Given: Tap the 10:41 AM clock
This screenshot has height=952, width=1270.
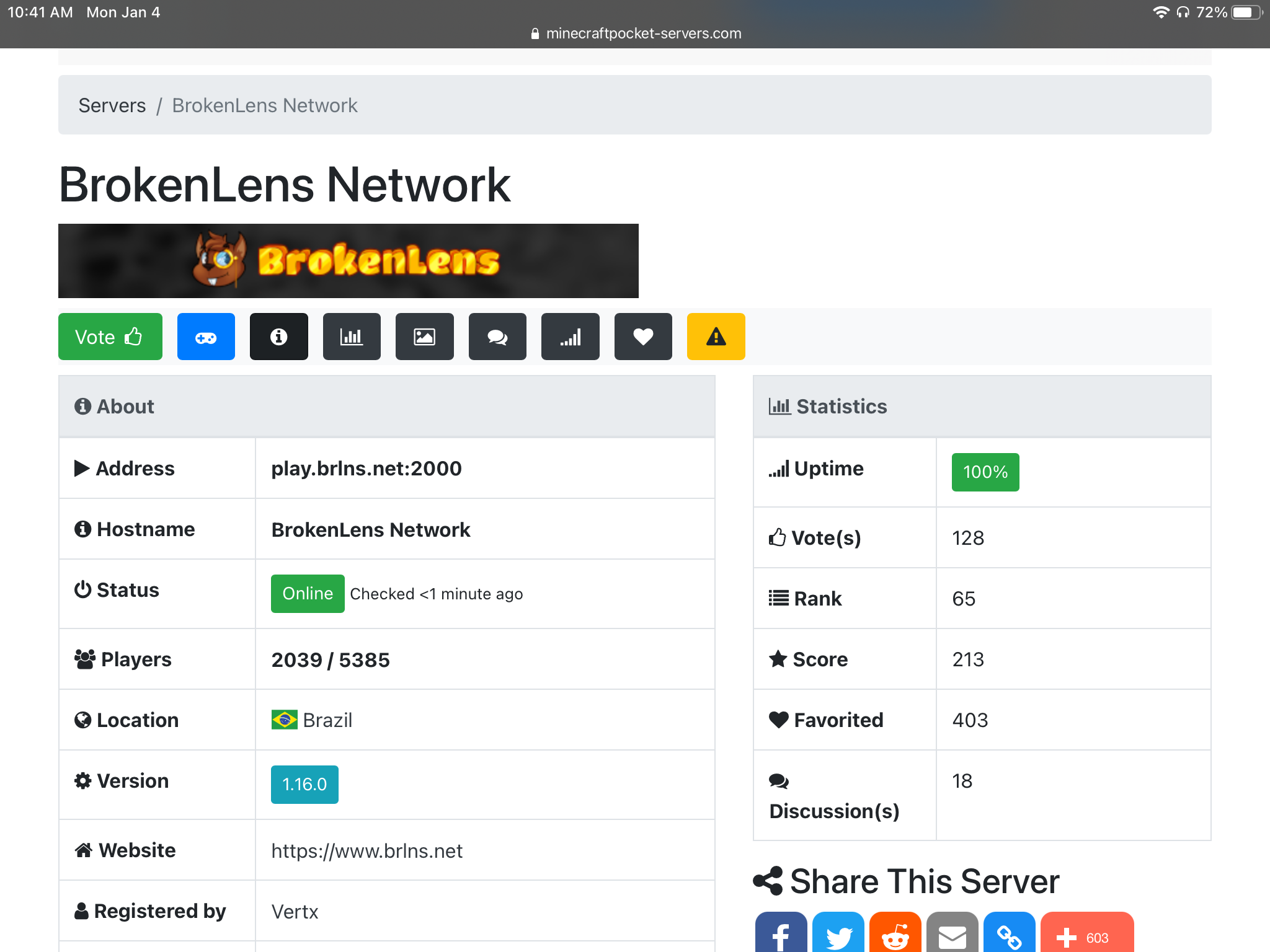Looking at the screenshot, I should tap(40, 12).
